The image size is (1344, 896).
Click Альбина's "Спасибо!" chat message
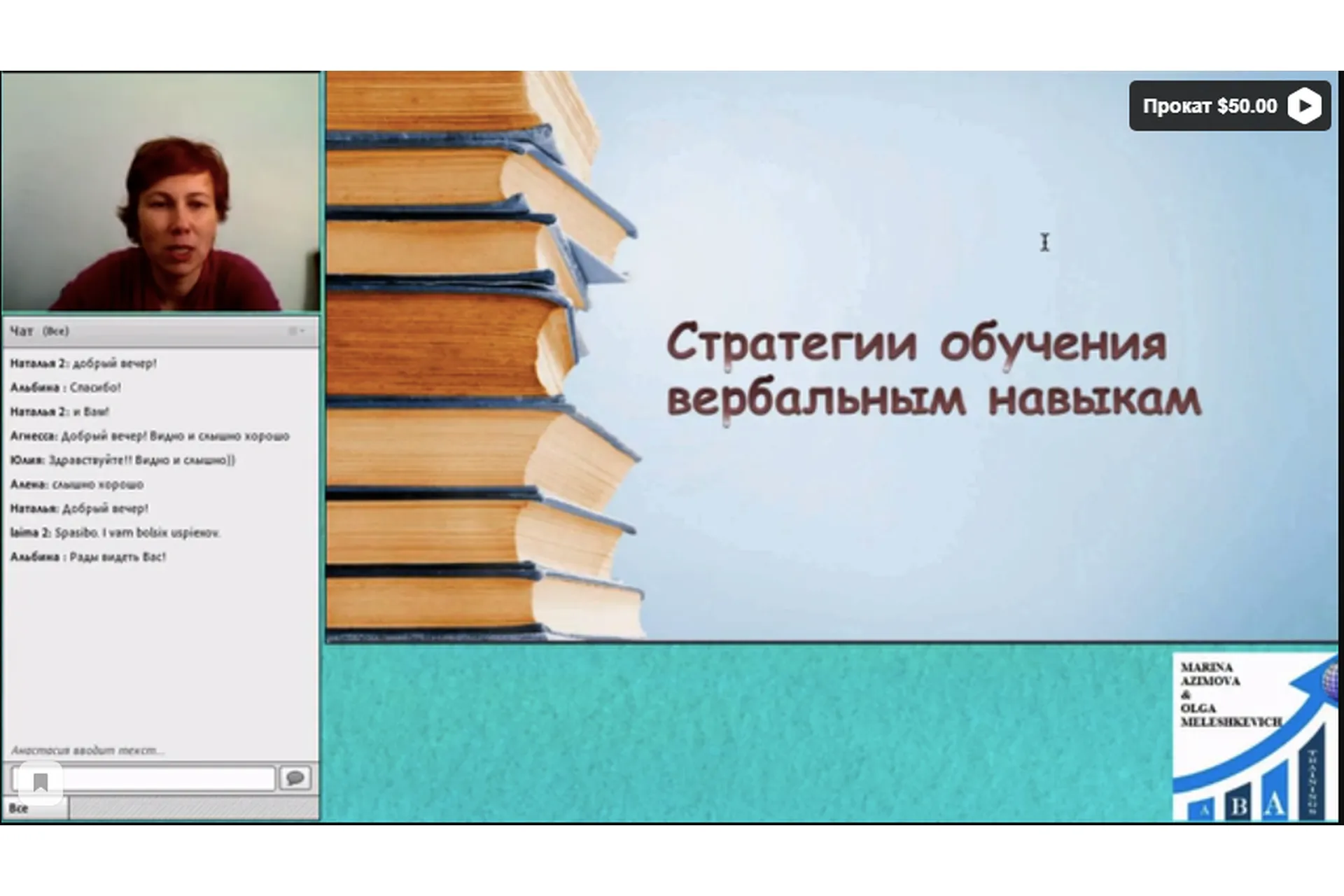click(66, 387)
